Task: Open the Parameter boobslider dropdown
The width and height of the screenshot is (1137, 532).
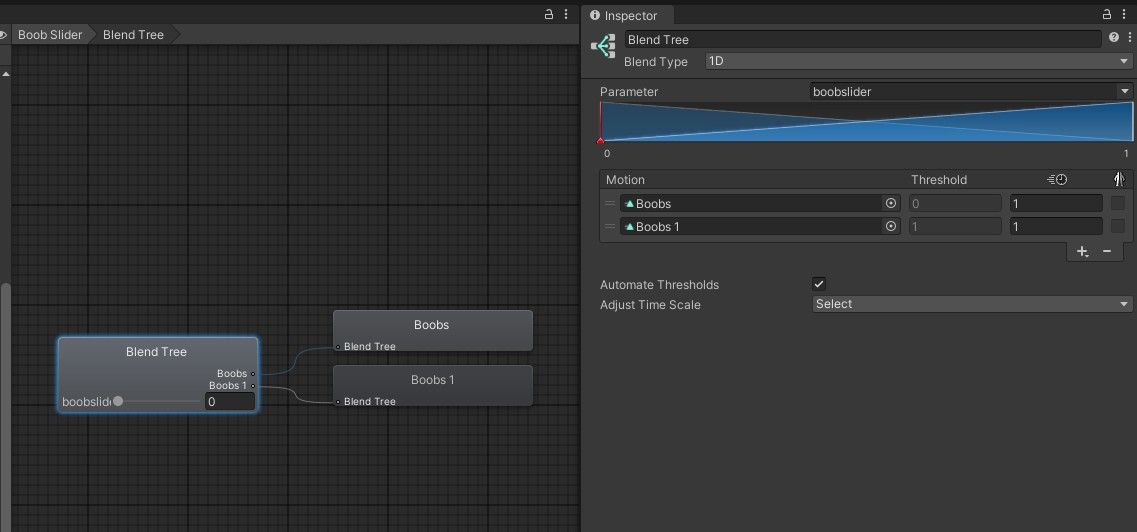Action: click(972, 92)
